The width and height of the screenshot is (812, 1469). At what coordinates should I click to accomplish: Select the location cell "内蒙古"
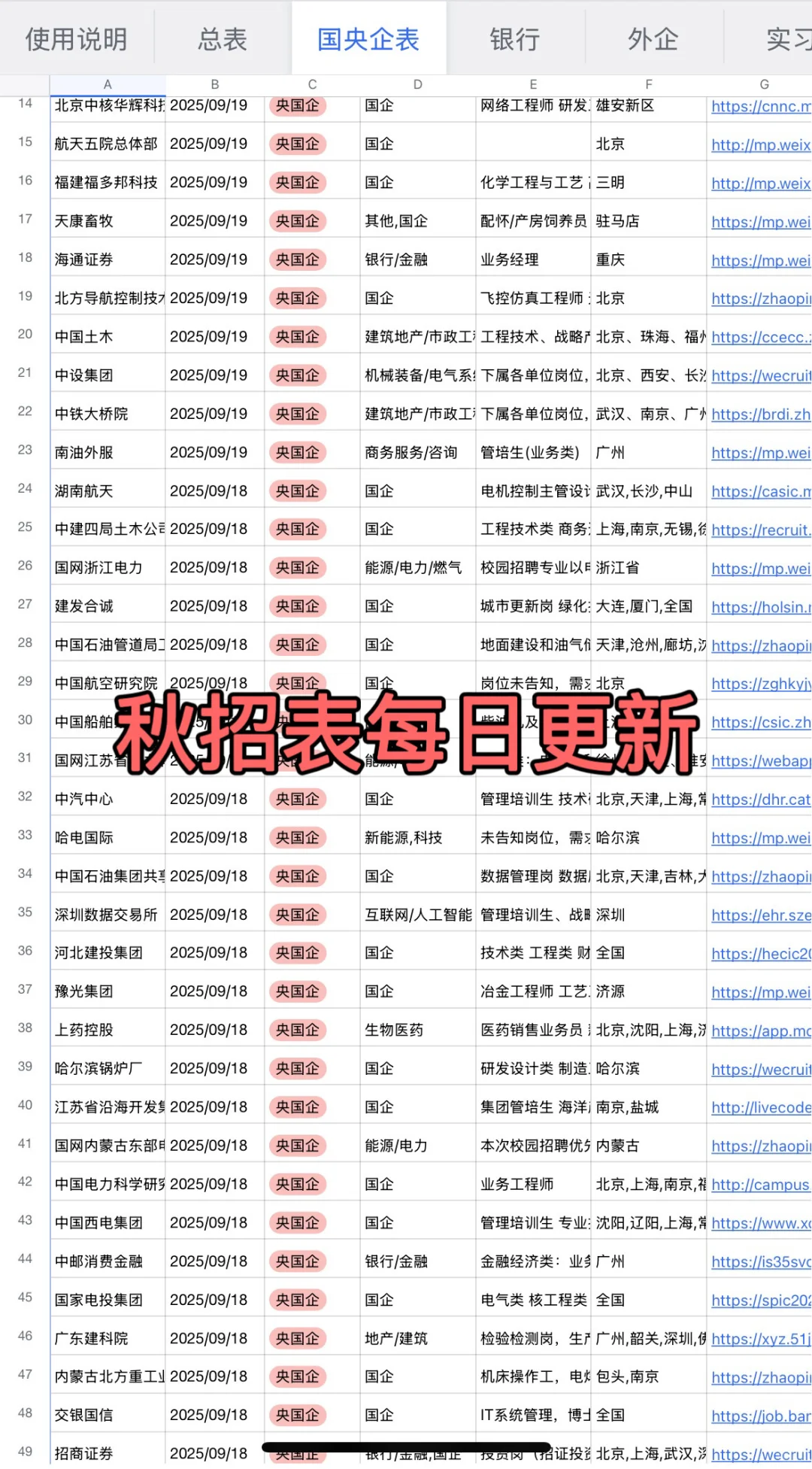tap(649, 1146)
